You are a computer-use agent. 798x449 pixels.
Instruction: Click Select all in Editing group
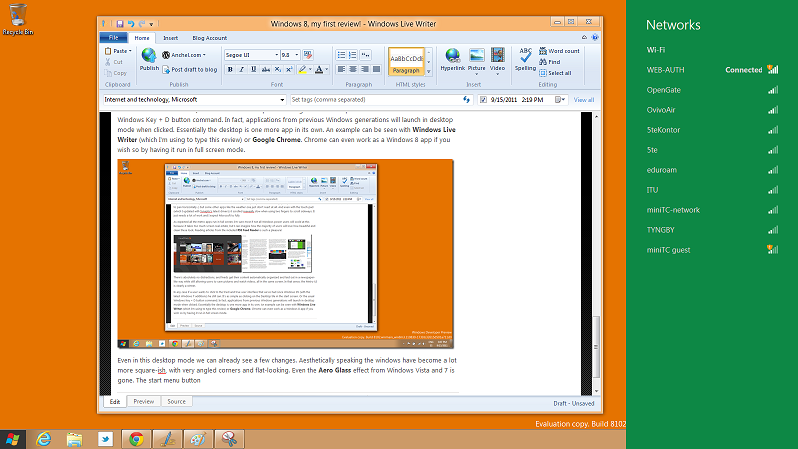(555, 73)
